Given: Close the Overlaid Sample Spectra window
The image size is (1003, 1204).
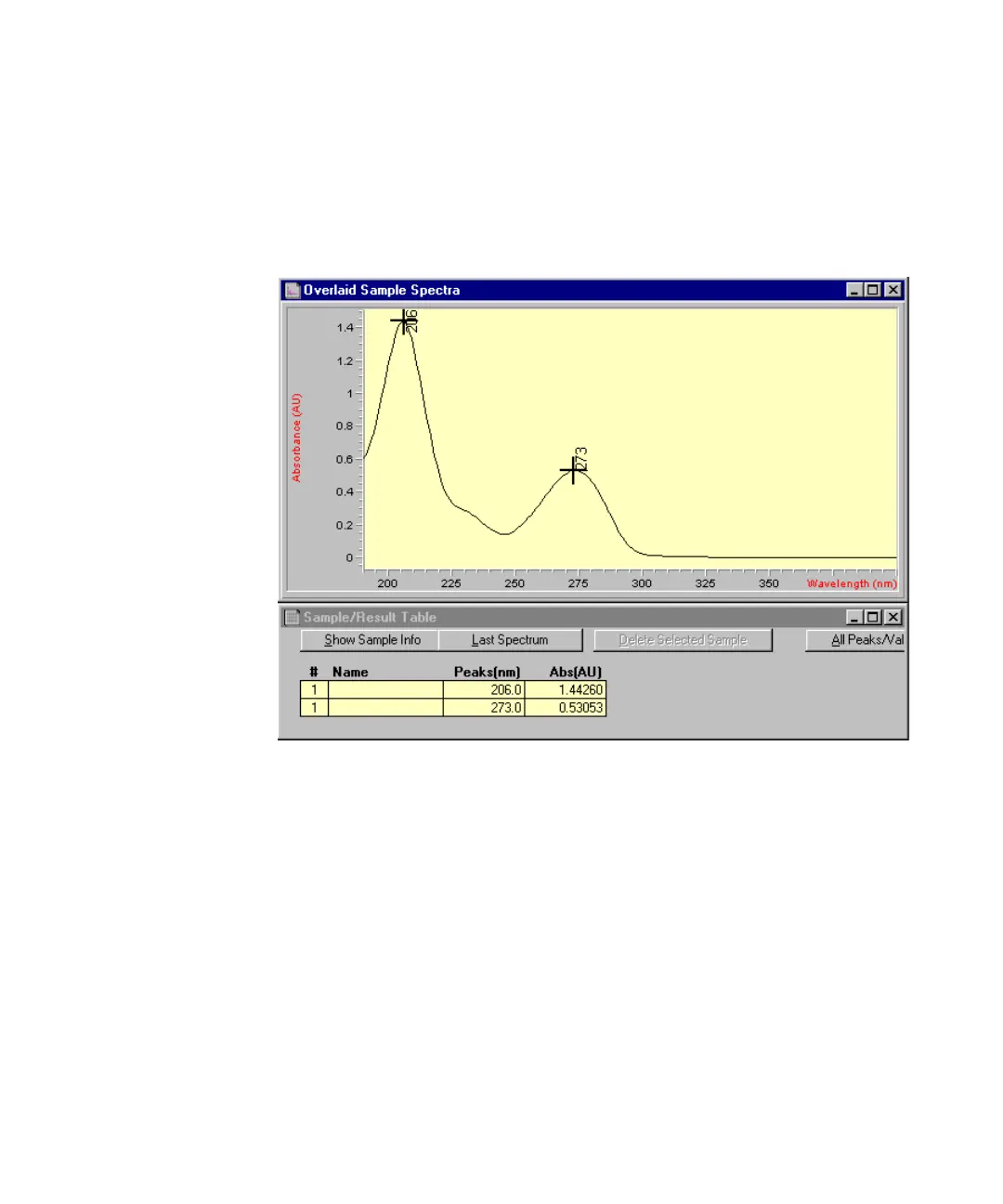Looking at the screenshot, I should (892, 290).
